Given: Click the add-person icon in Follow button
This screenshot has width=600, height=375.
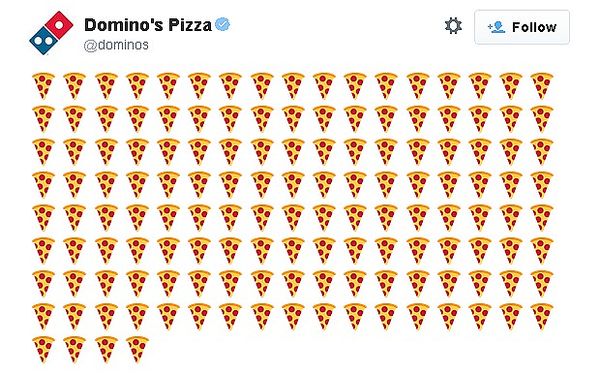Looking at the screenshot, I should 496,27.
